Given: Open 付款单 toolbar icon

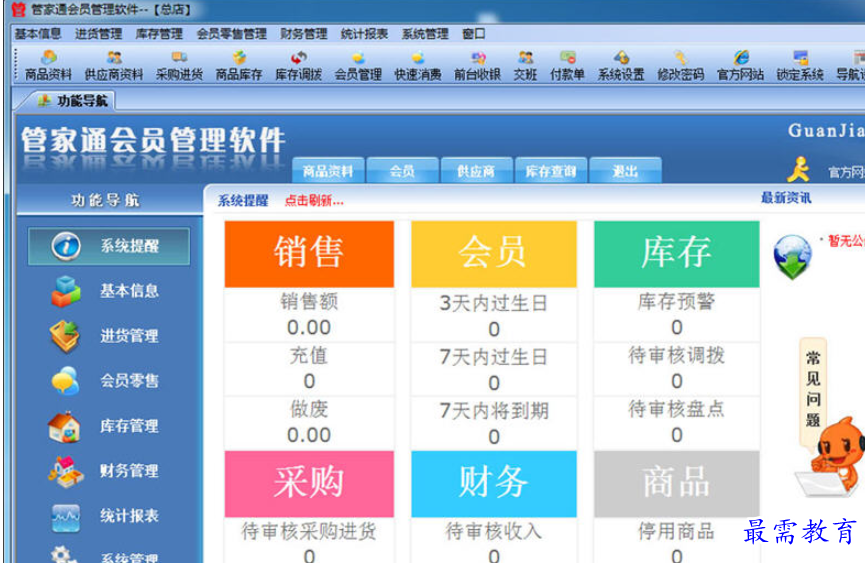Looking at the screenshot, I should (x=567, y=65).
